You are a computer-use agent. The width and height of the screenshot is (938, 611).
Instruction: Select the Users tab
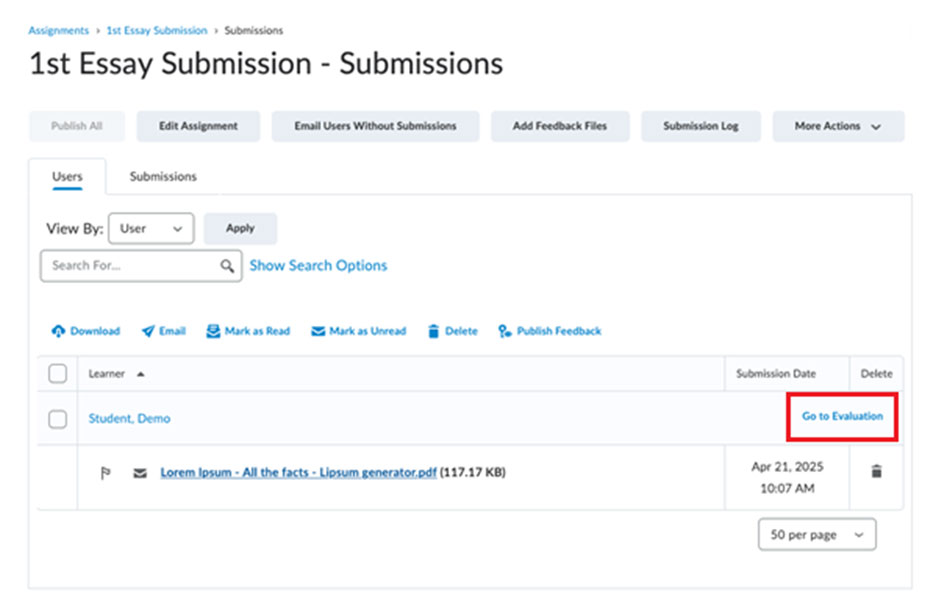tap(67, 176)
